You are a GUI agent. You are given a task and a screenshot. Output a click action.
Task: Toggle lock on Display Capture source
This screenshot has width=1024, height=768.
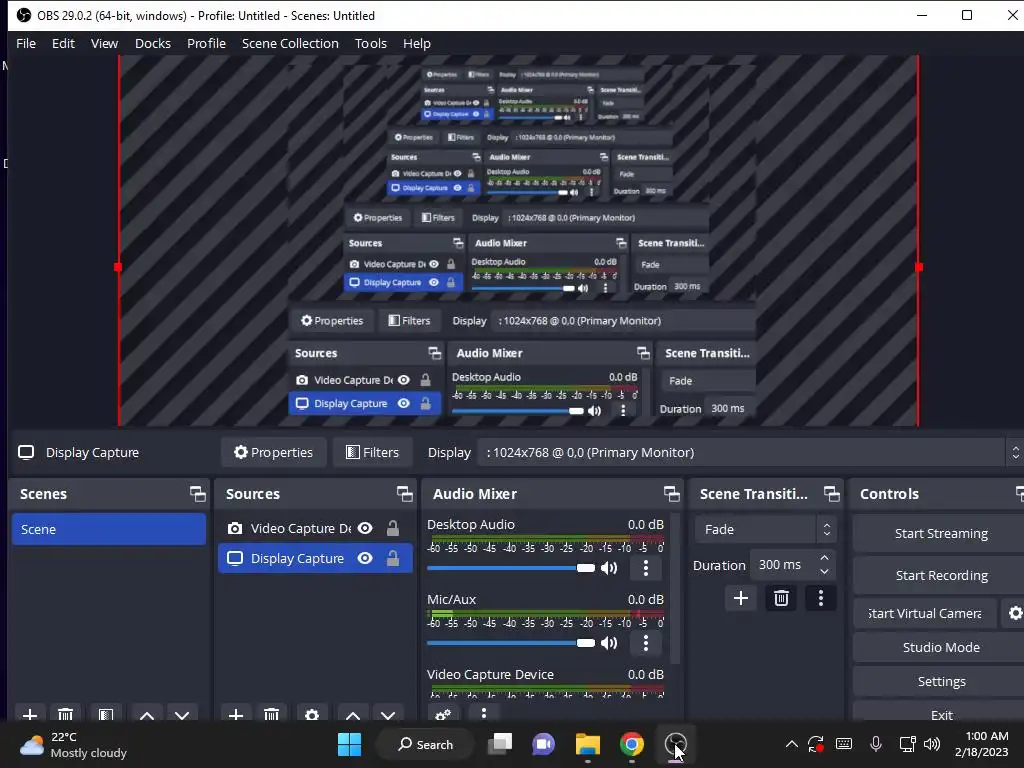tap(392, 558)
